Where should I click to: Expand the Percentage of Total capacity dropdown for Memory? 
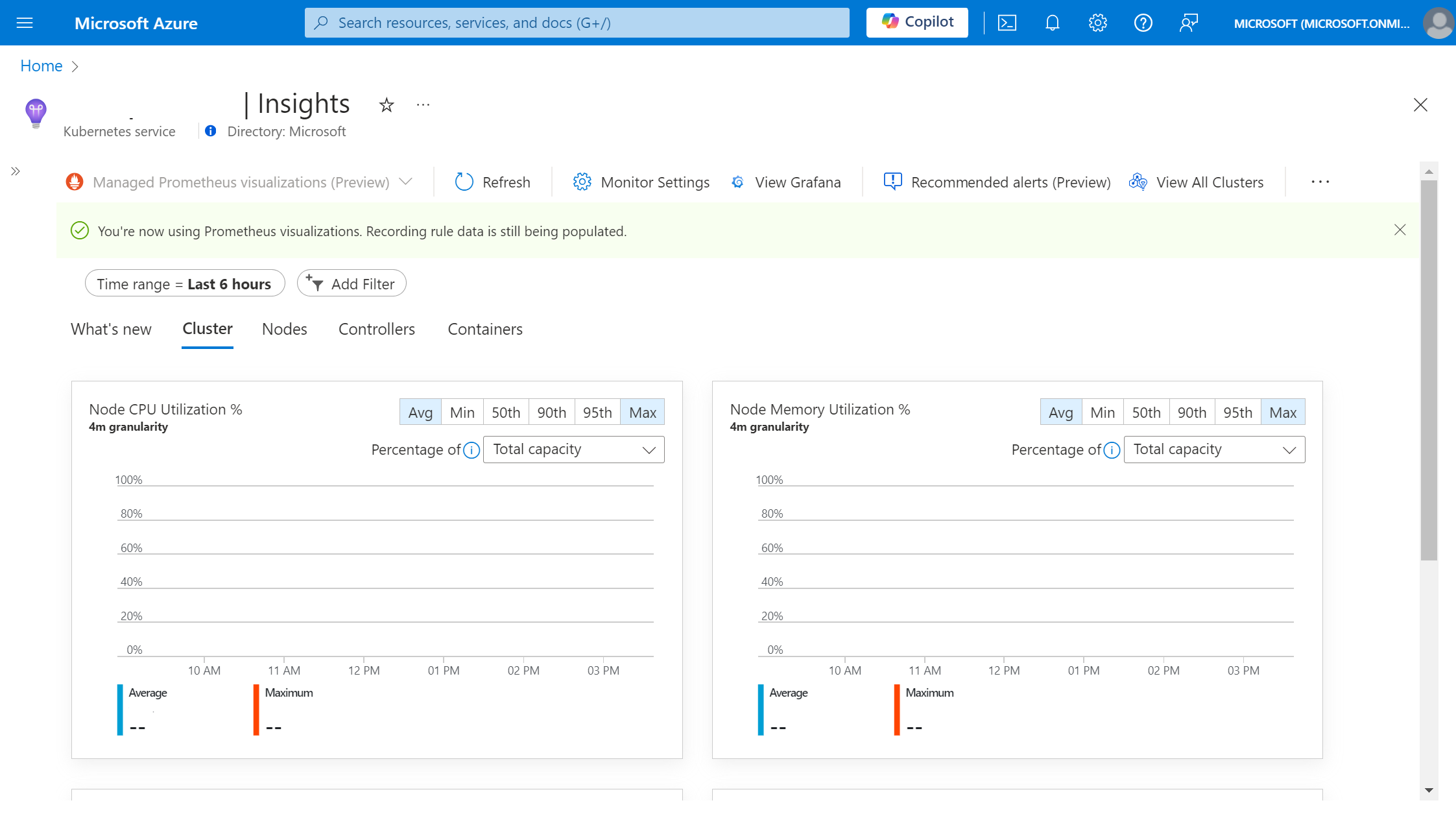click(1214, 449)
